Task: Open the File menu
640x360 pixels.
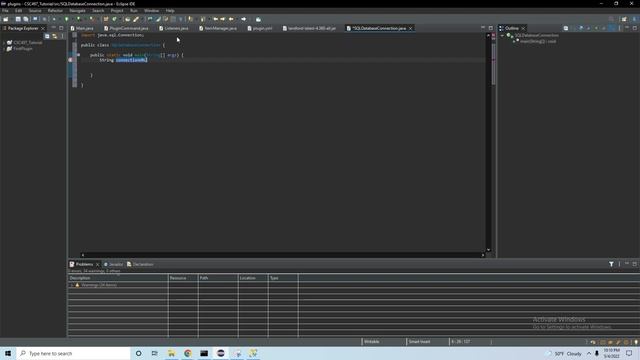Action: point(5,11)
